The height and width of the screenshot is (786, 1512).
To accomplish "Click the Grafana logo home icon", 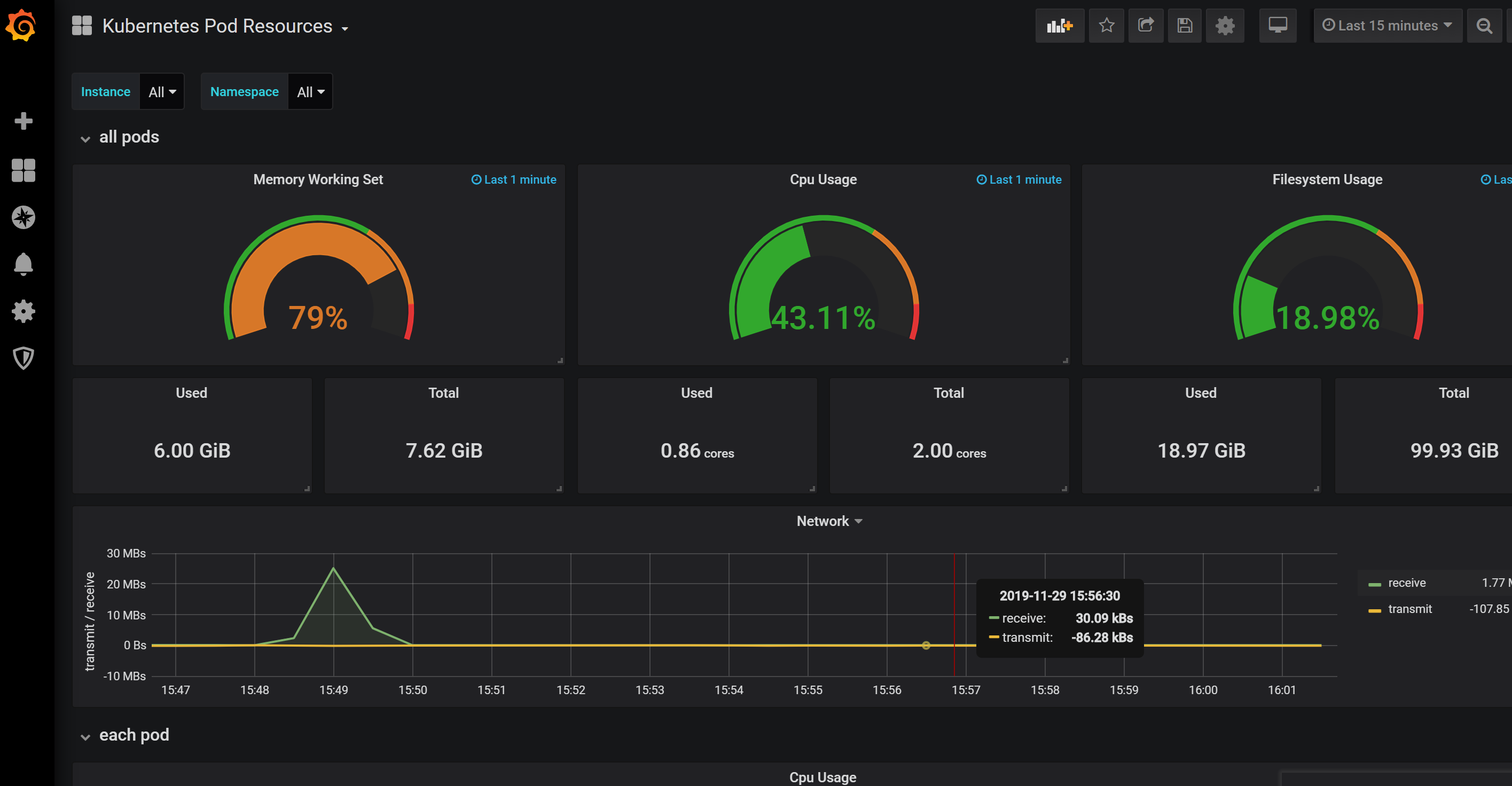I will [x=21, y=26].
